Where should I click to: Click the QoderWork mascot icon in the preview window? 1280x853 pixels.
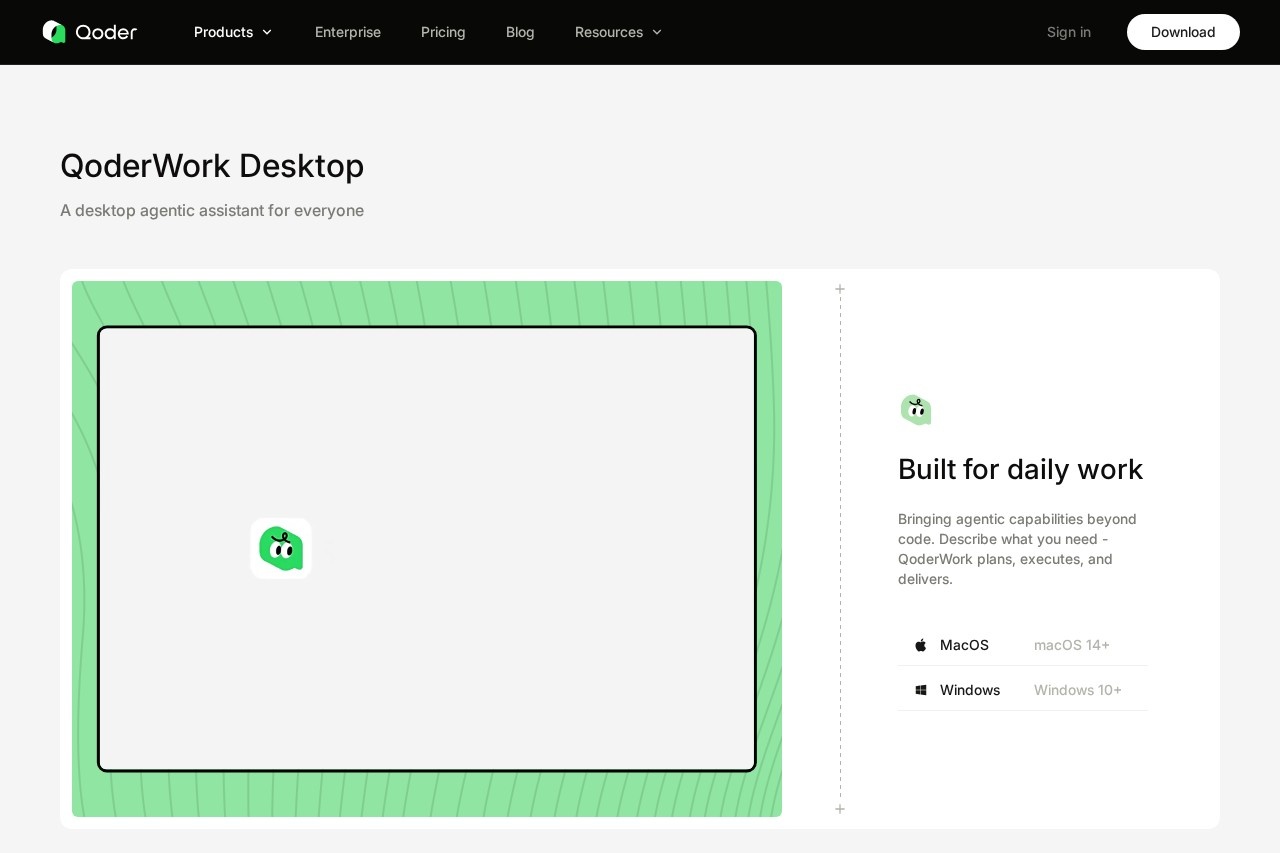coord(281,548)
